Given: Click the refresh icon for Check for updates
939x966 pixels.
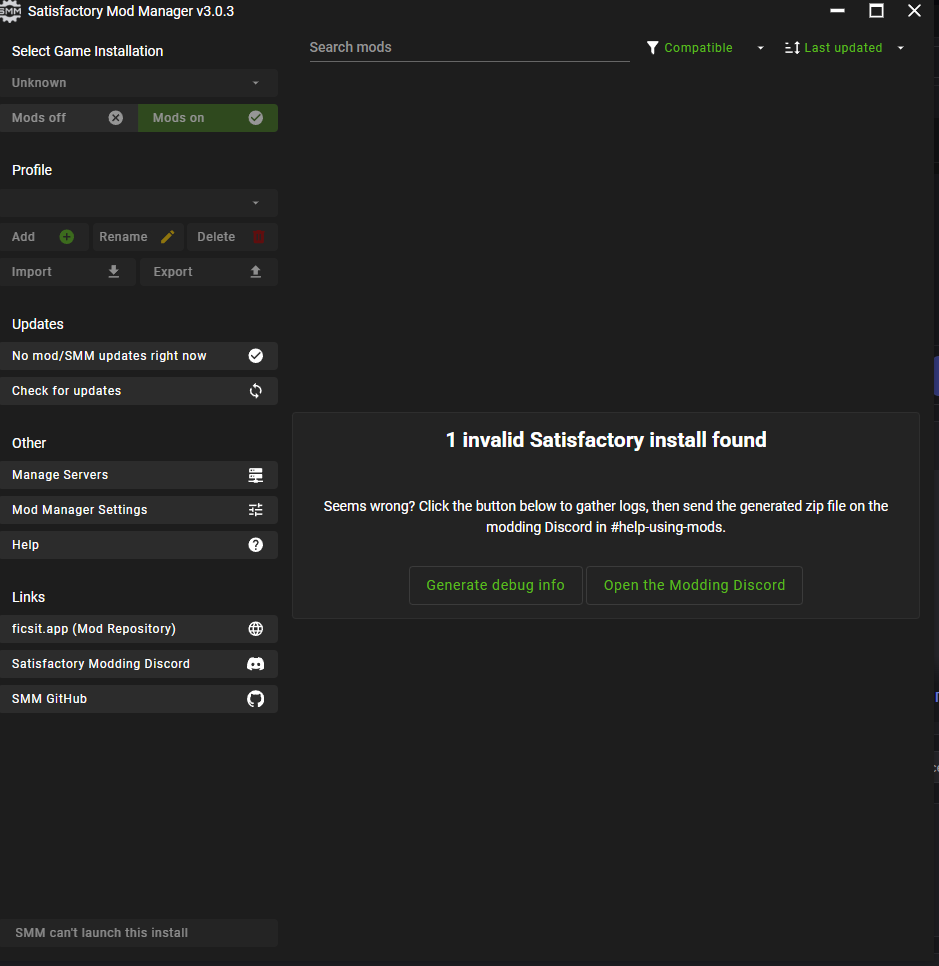Looking at the screenshot, I should [256, 391].
